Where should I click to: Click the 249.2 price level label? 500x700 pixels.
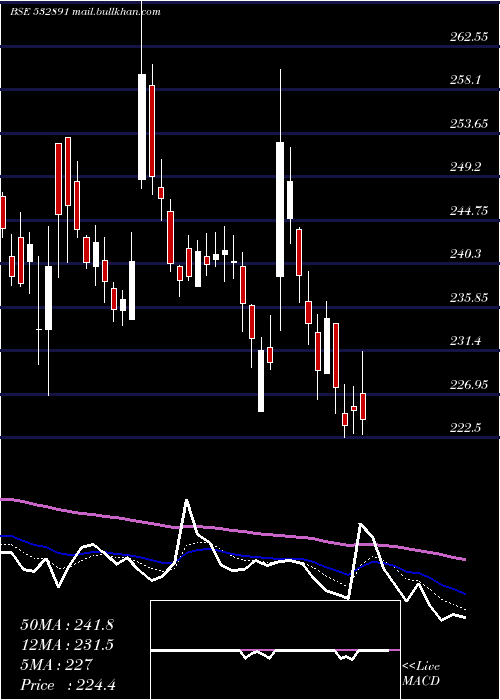467,167
